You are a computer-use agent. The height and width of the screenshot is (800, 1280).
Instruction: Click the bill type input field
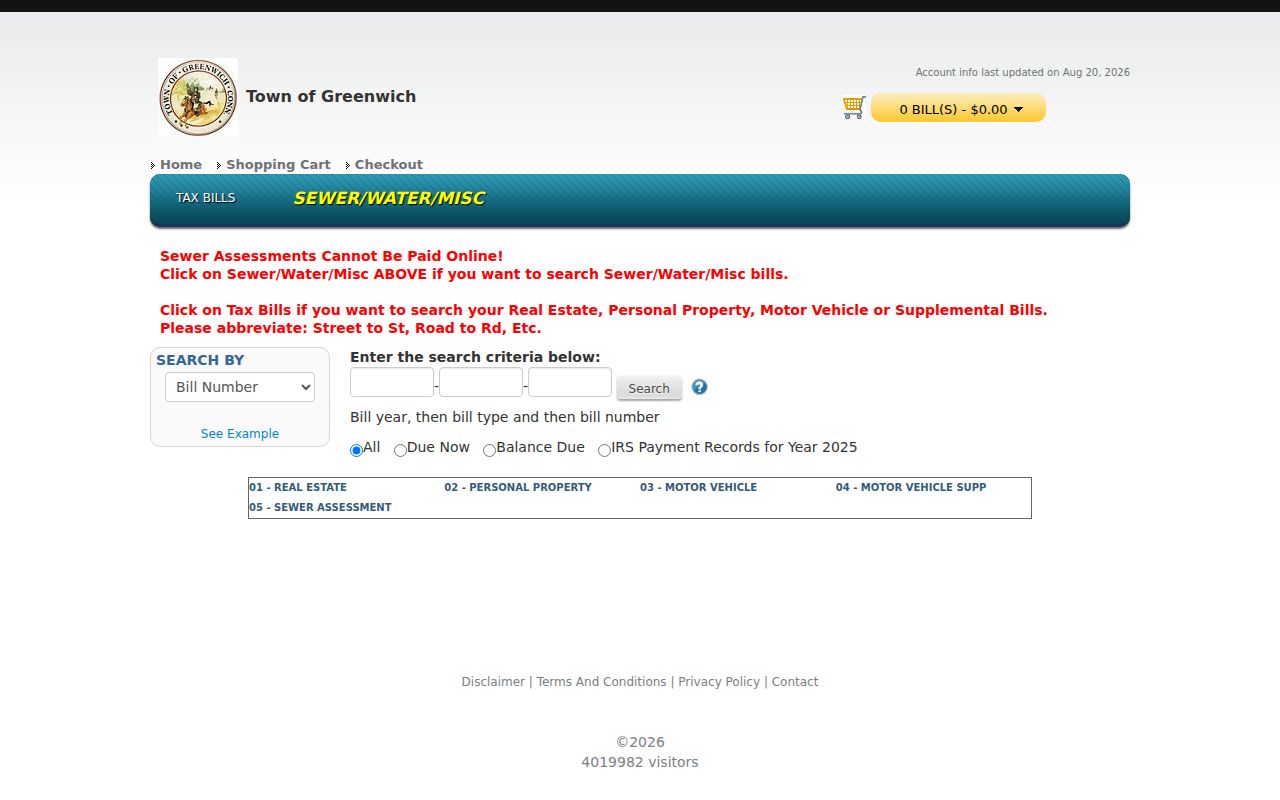481,382
